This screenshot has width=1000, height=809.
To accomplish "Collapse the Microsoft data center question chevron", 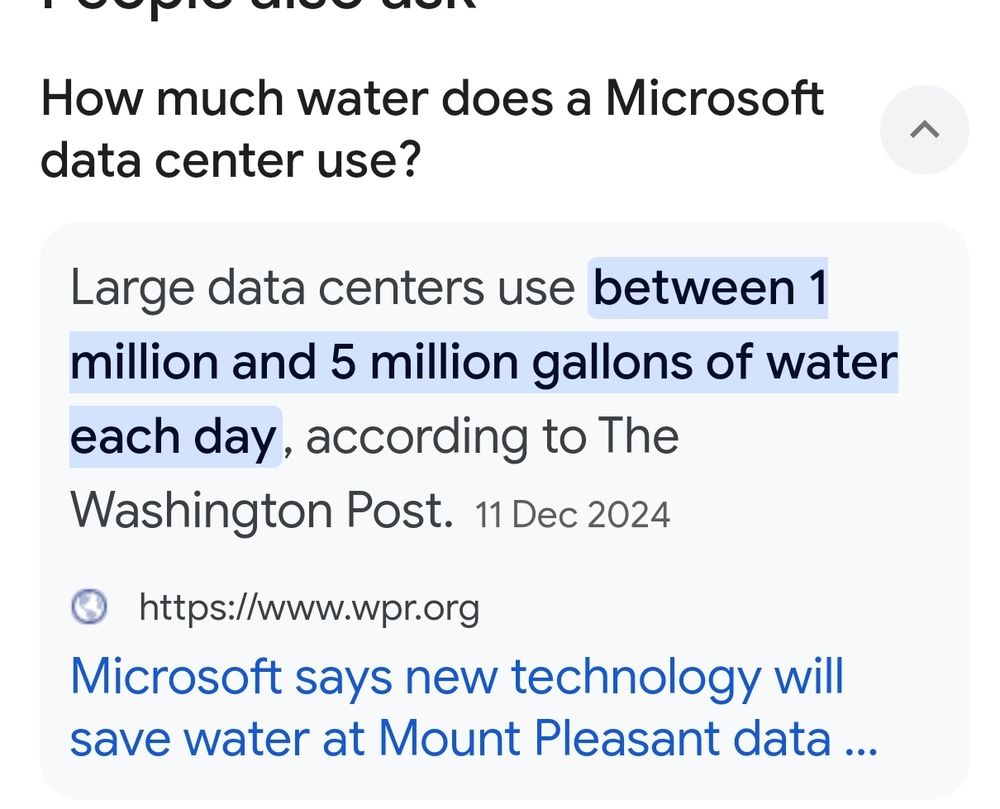I will tap(924, 129).
